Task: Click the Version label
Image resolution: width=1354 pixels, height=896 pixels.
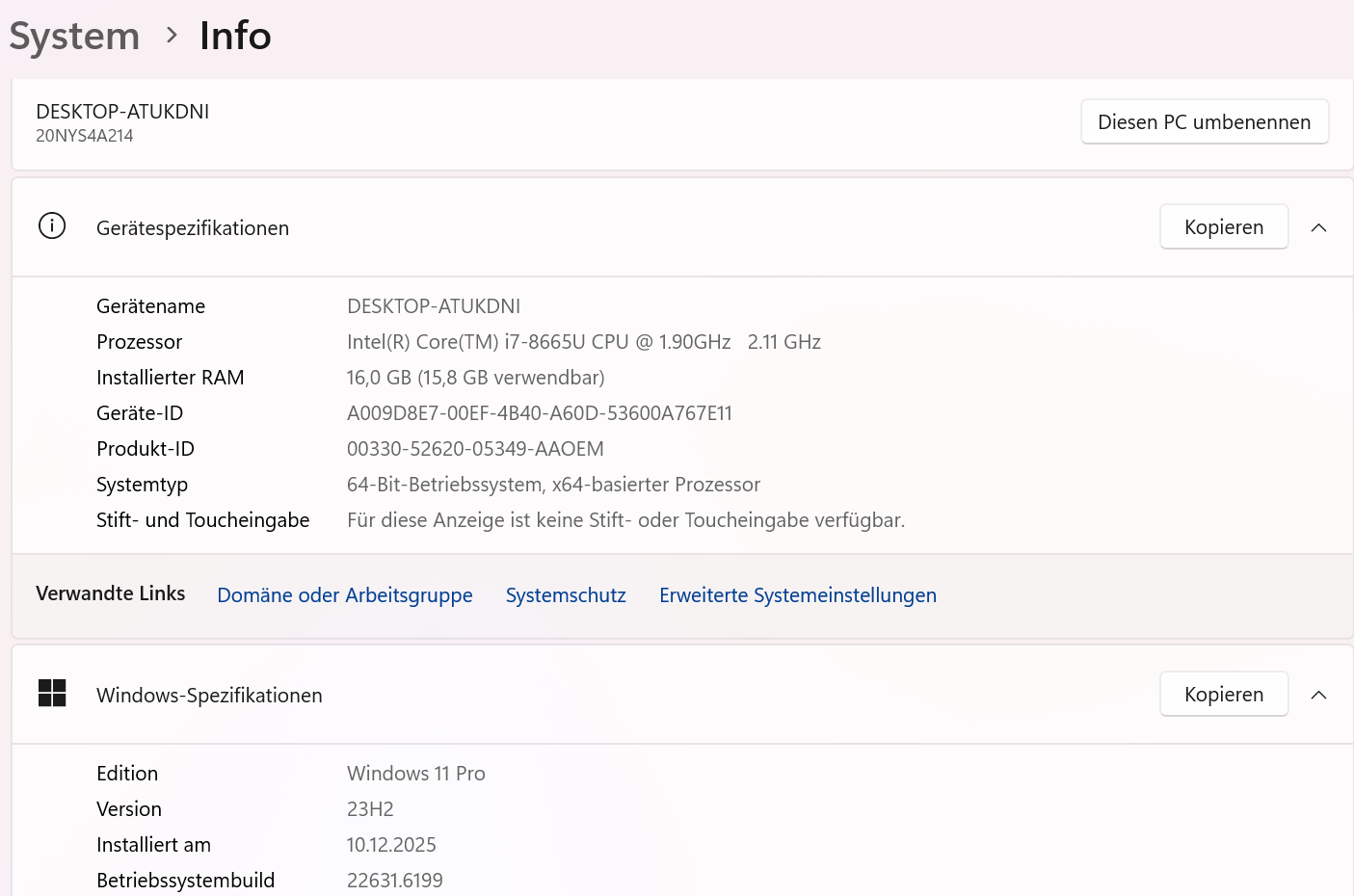Action: coord(129,809)
